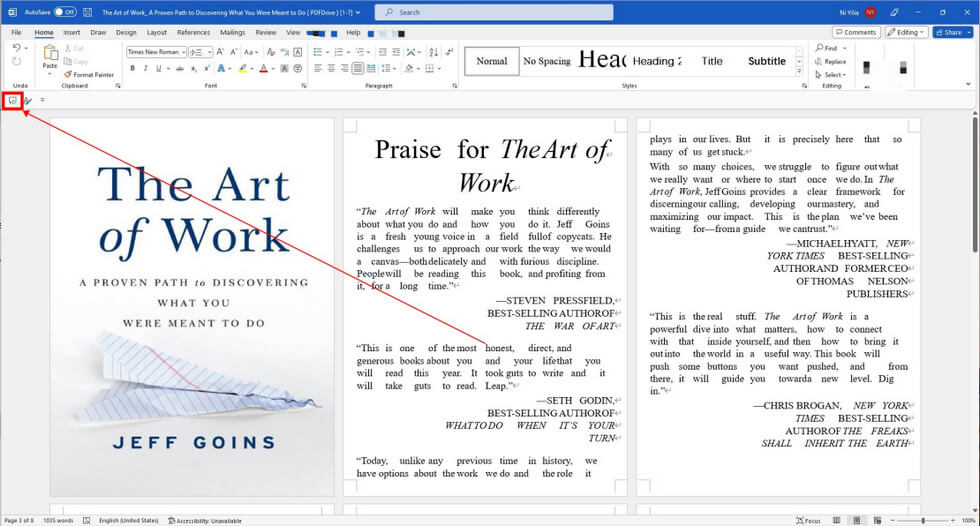Image resolution: width=980 pixels, height=526 pixels.
Task: Click the Numbering list icon
Action: click(x=338, y=52)
